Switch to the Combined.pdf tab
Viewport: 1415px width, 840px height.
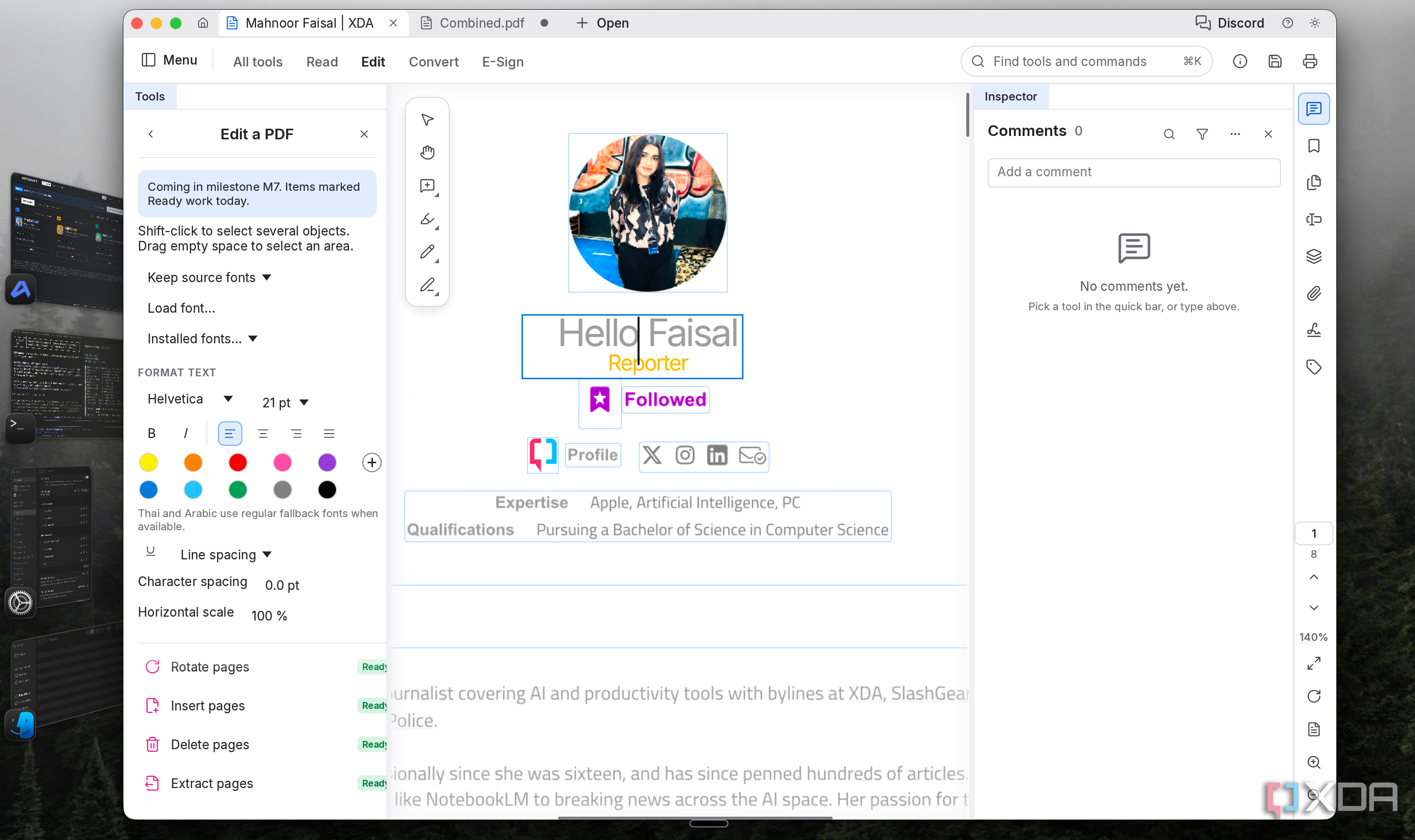click(482, 23)
